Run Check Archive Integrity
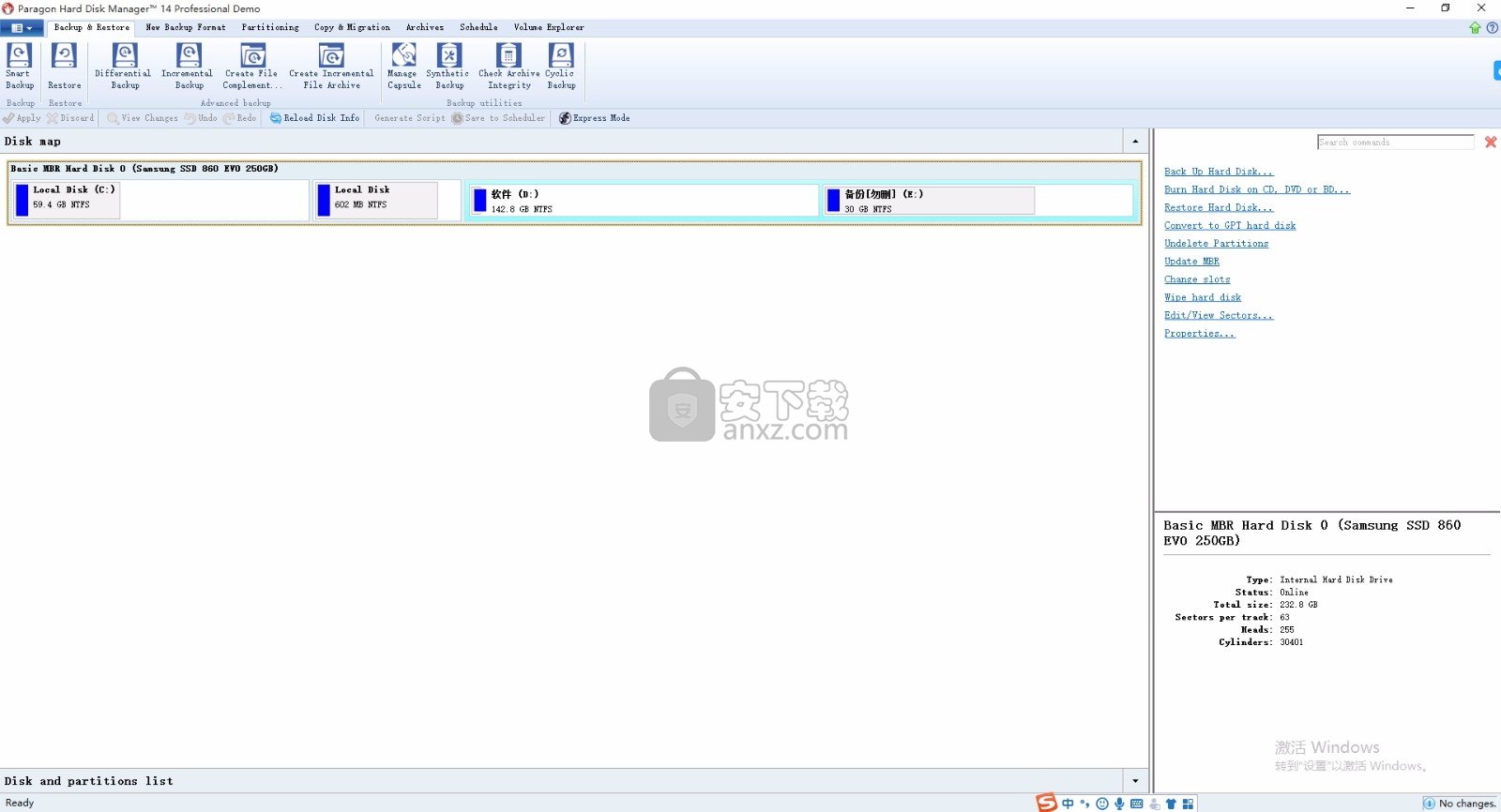Viewport: 1501px width, 812px height. click(508, 66)
